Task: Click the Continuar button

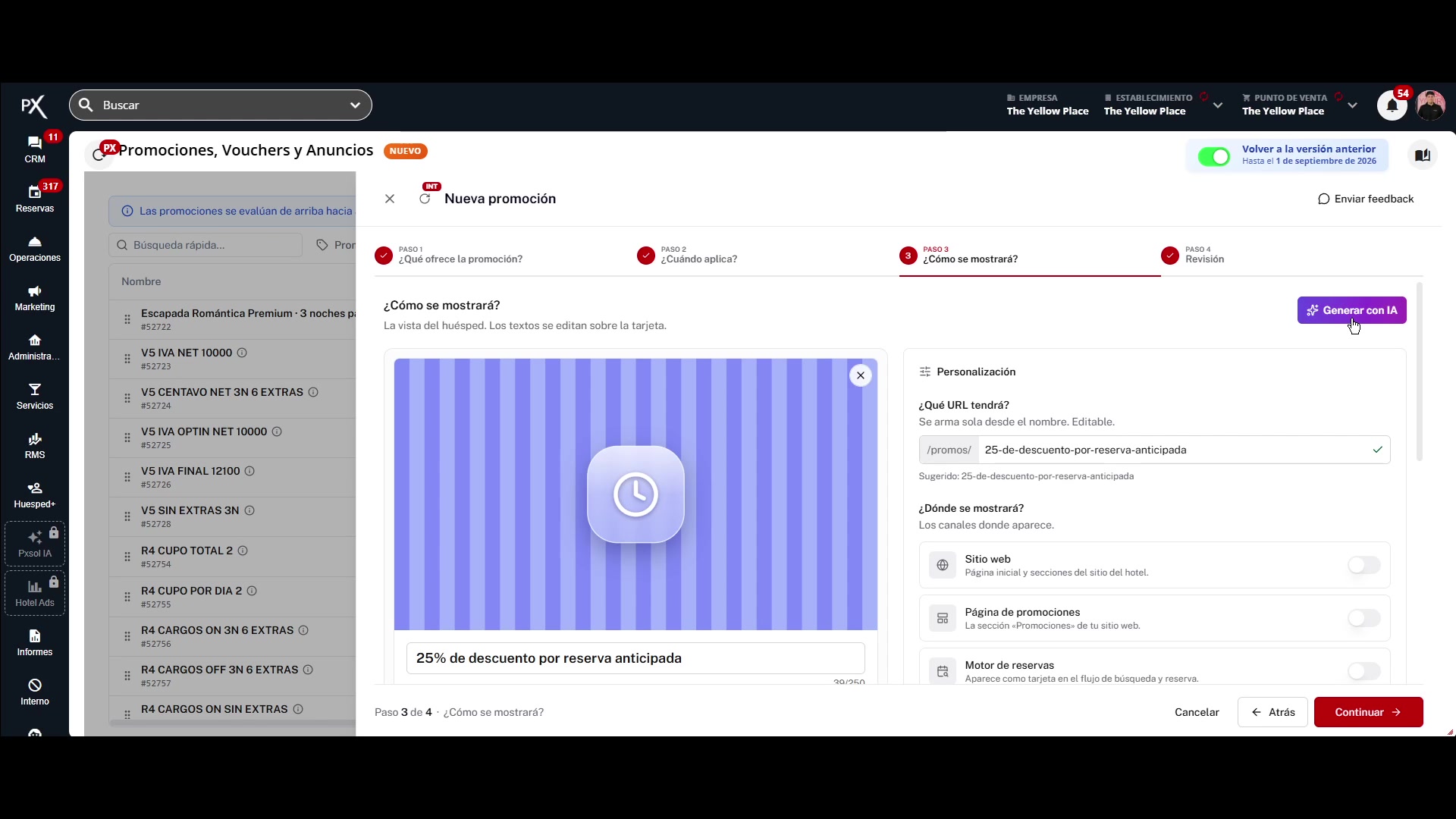Action: point(1368,712)
